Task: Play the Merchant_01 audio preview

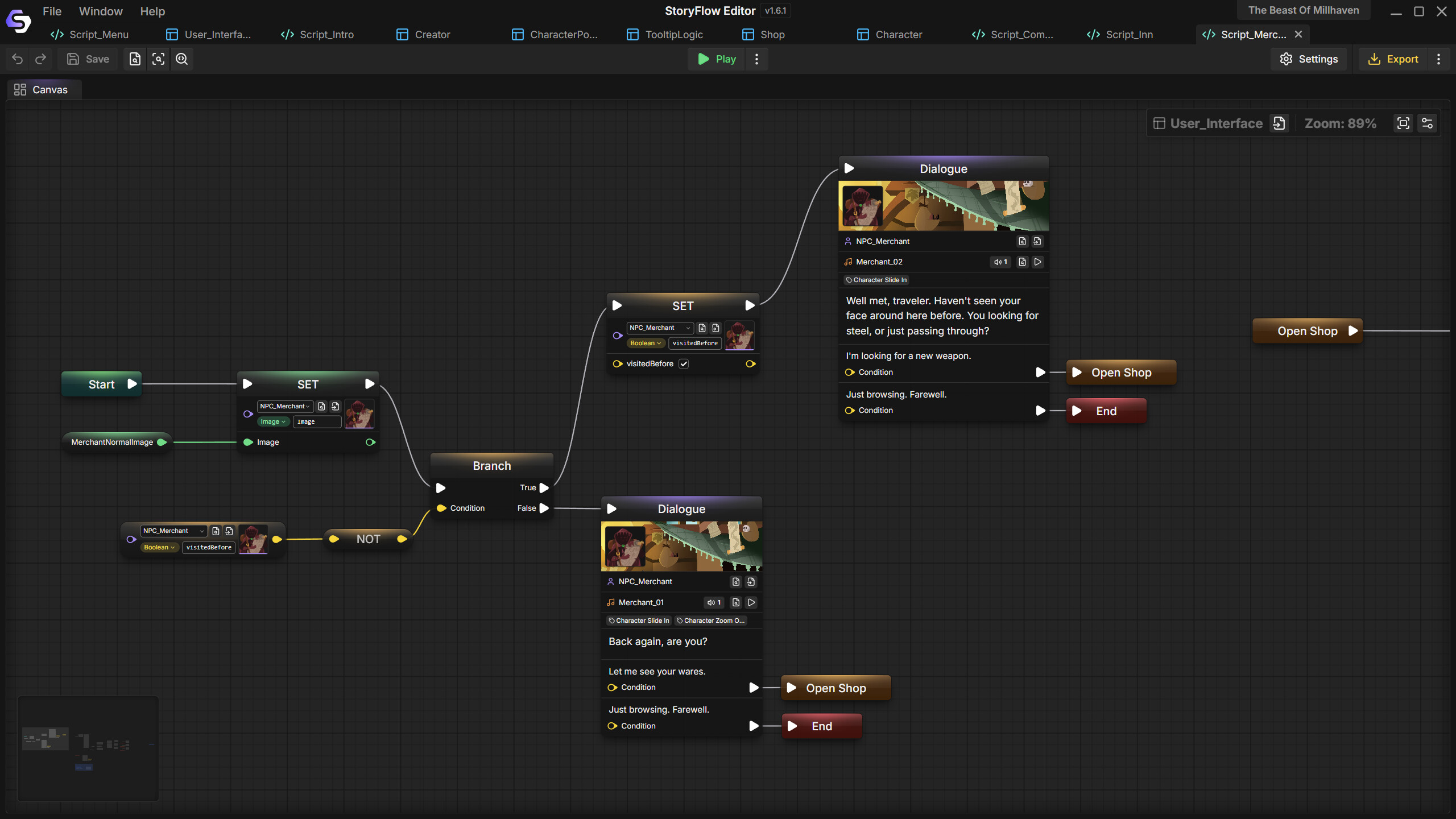Action: pos(751,602)
